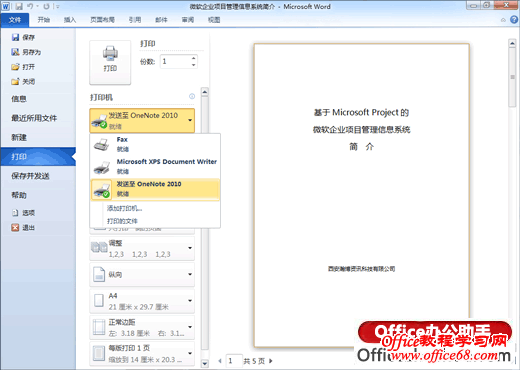Click the redo icon in quick access toolbar
Screen dimensions: 520x370
point(46,6)
